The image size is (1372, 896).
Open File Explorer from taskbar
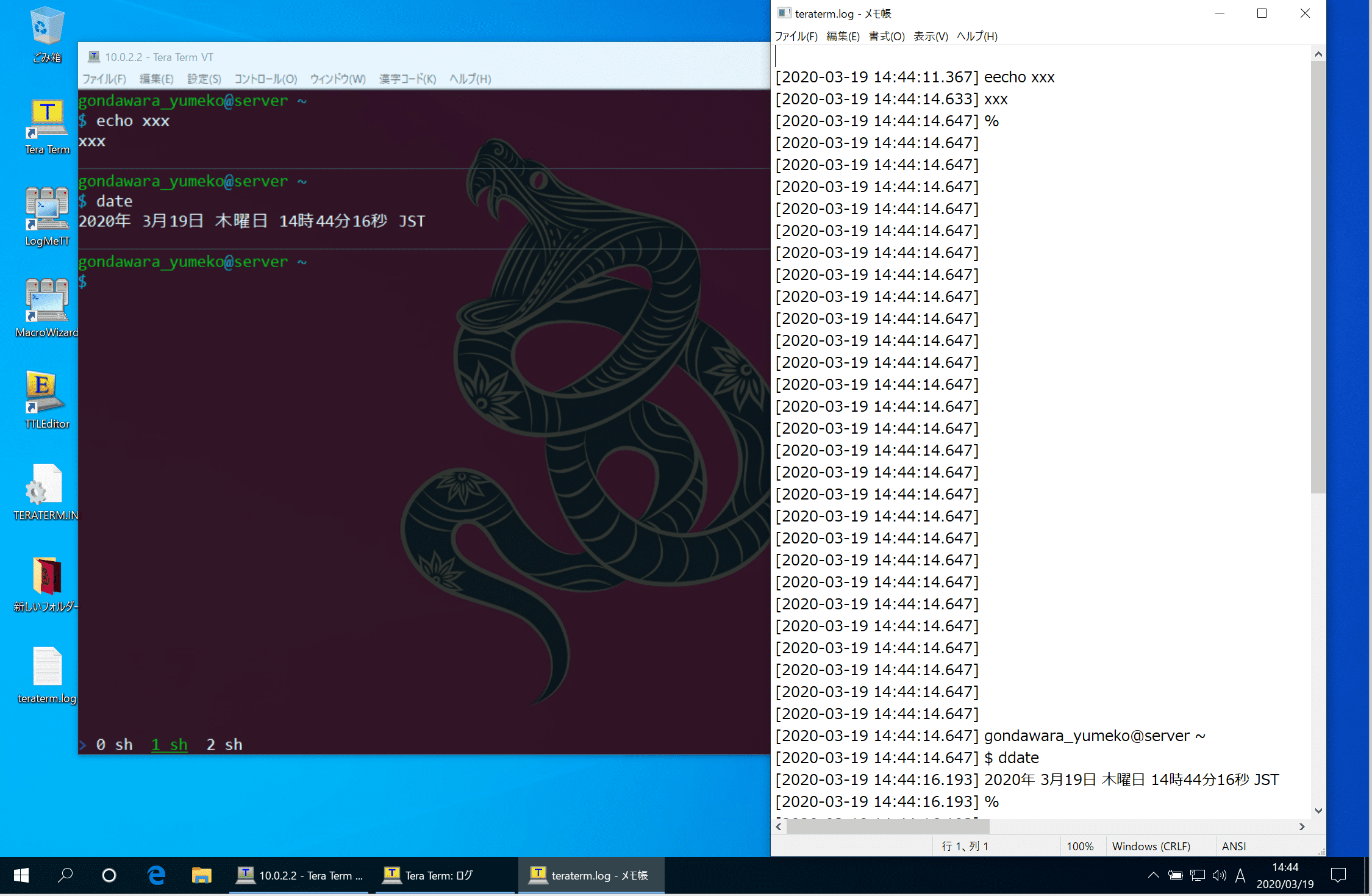pyautogui.click(x=201, y=876)
